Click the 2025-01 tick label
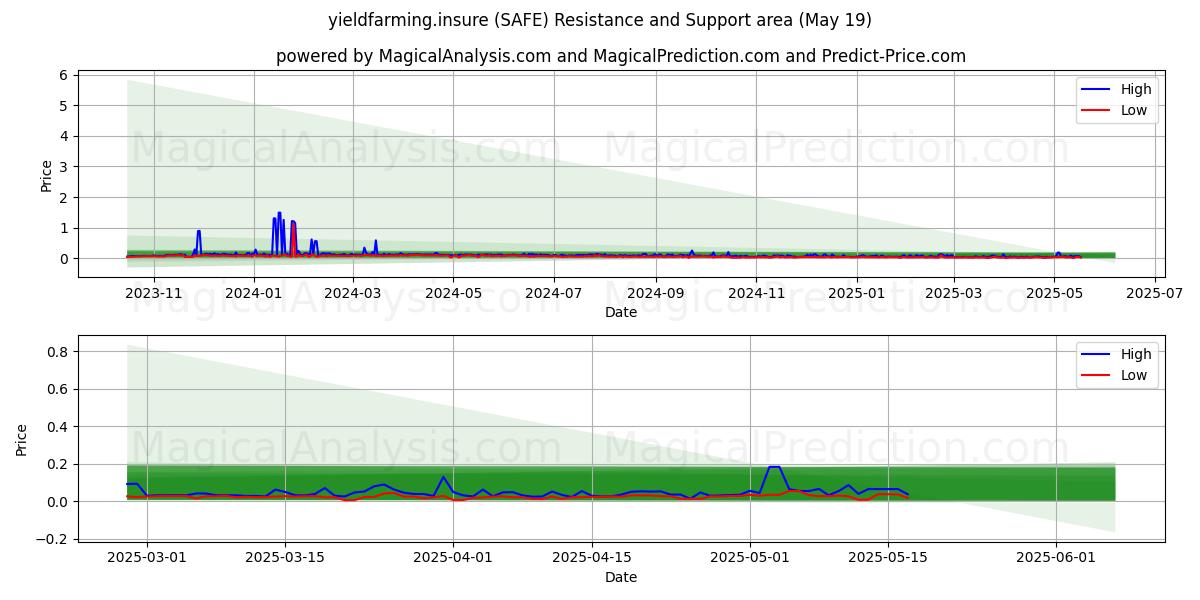This screenshot has height=600, width=1200. pyautogui.click(x=856, y=293)
